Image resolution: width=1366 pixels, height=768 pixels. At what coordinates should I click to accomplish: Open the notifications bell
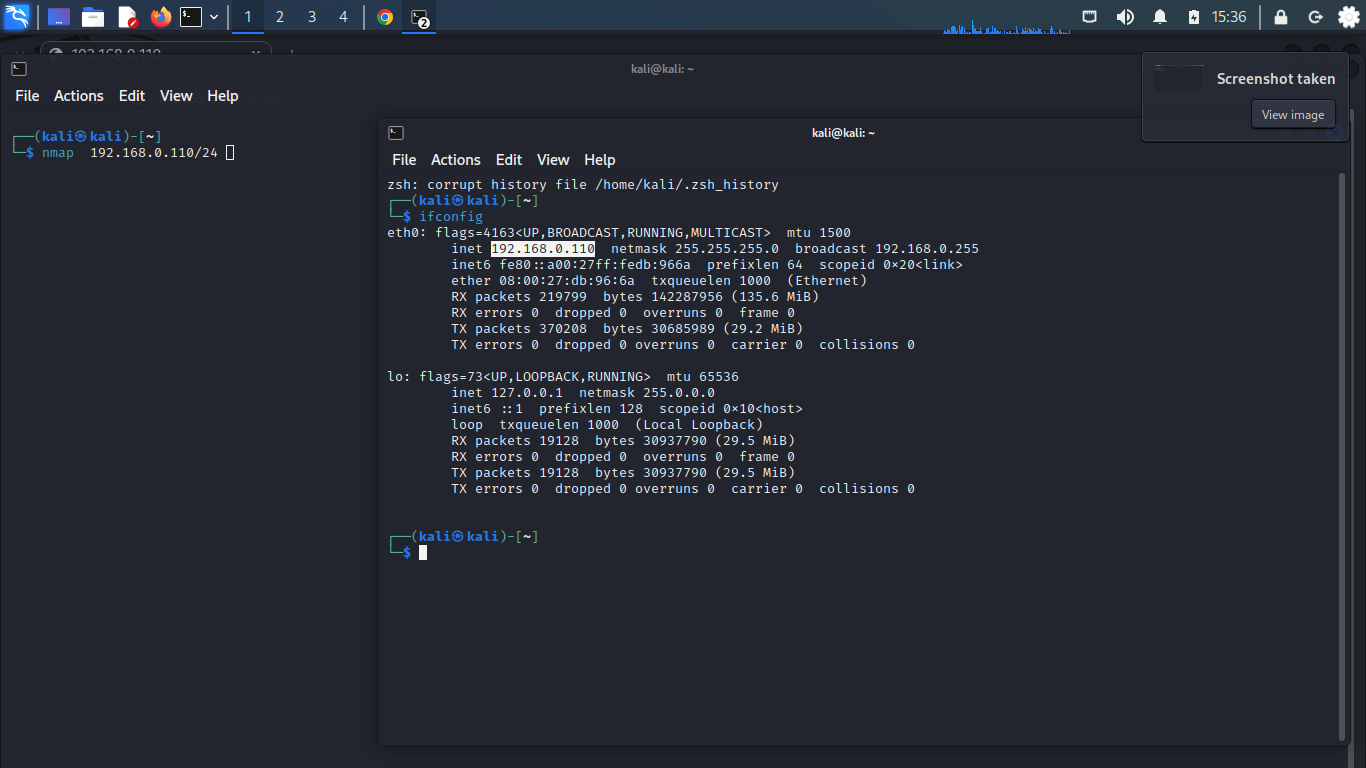(1160, 17)
